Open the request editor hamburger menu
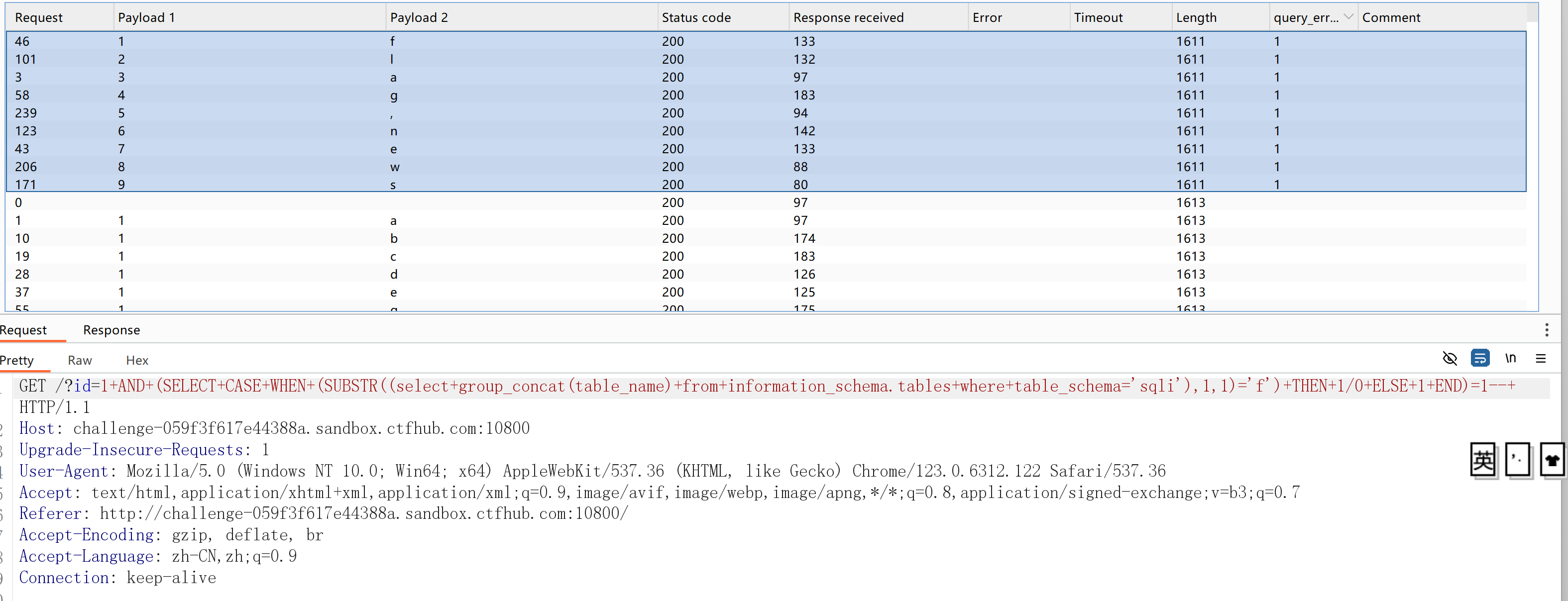 [1541, 358]
